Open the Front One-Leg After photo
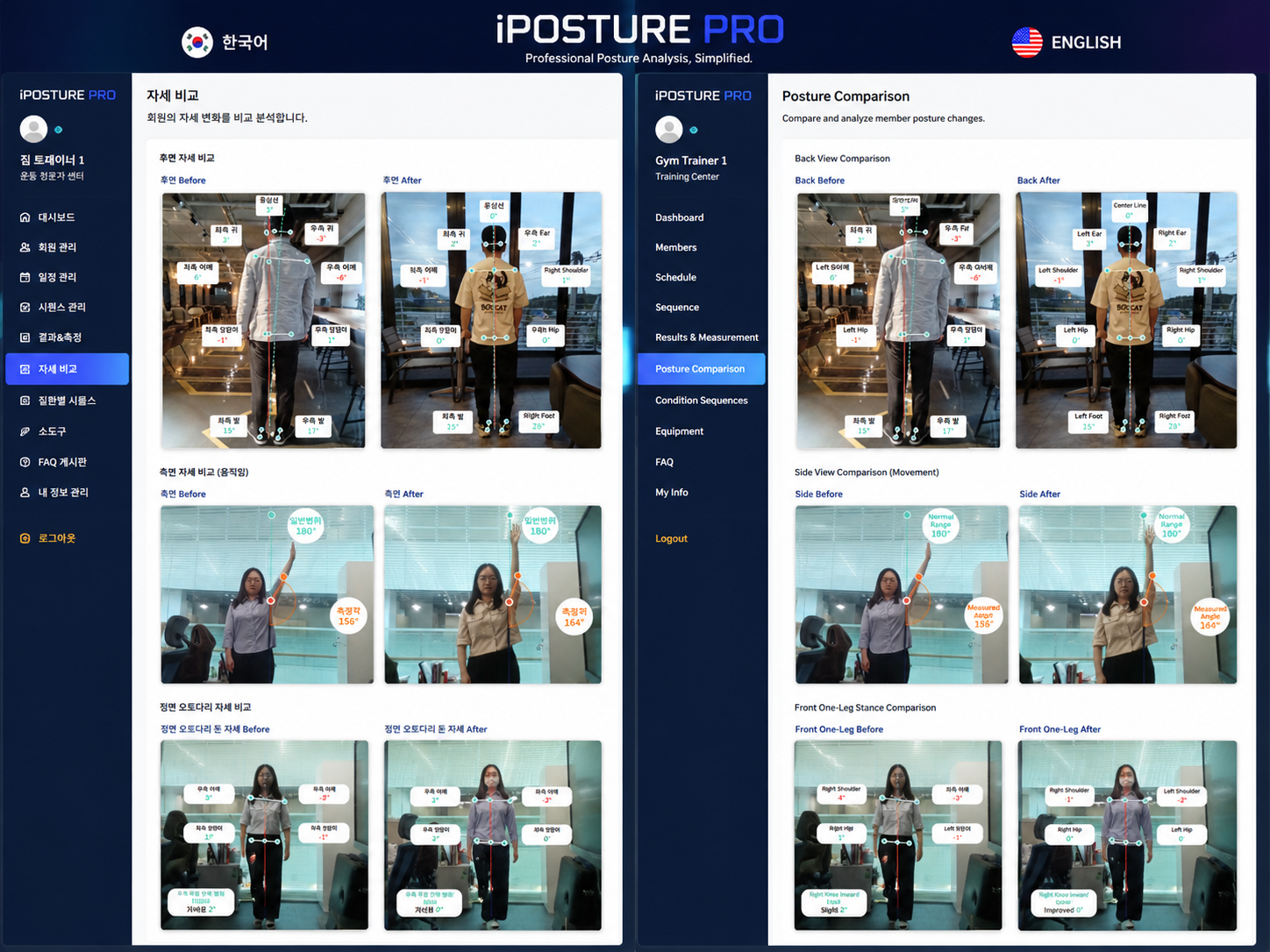1270x952 pixels. point(1127,835)
